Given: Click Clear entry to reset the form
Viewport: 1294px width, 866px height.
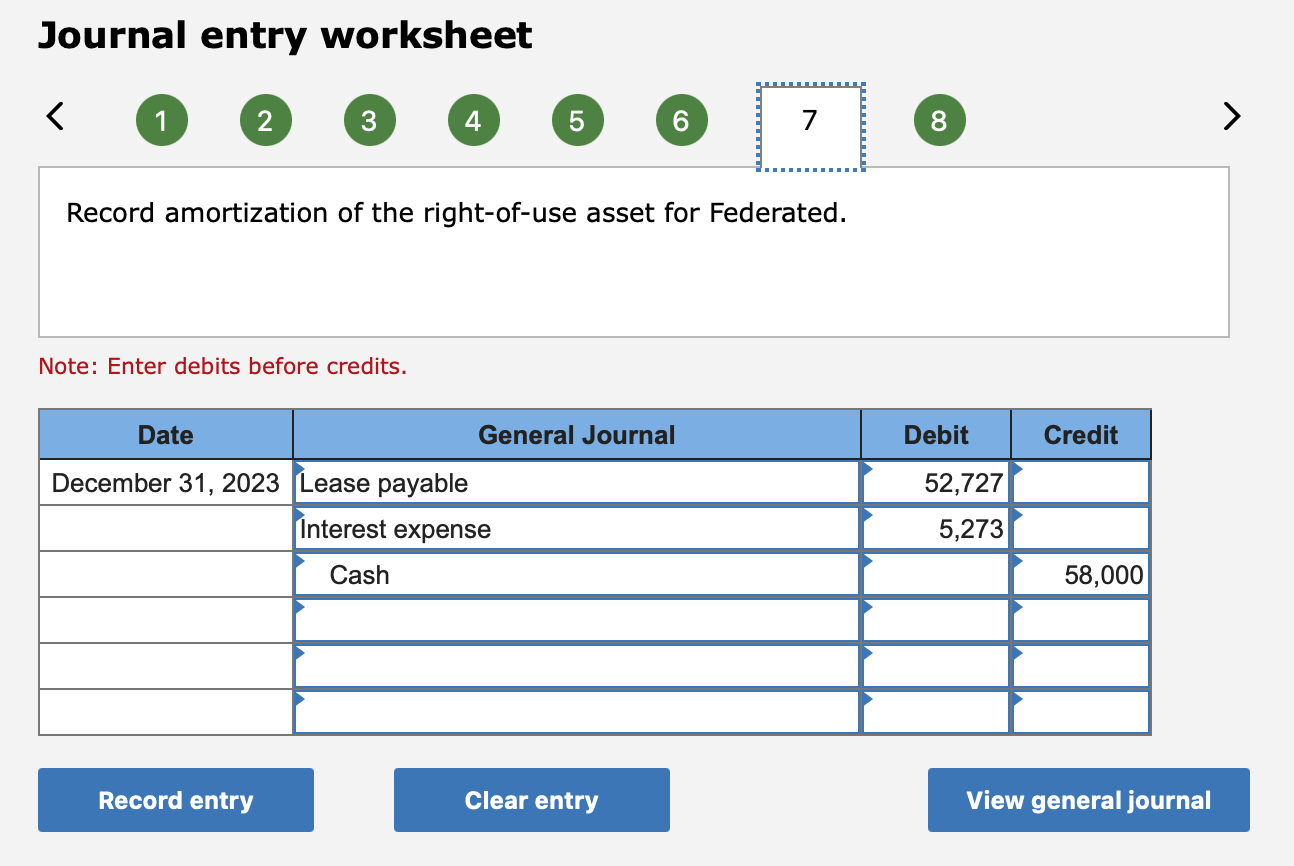Looking at the screenshot, I should click(x=531, y=800).
